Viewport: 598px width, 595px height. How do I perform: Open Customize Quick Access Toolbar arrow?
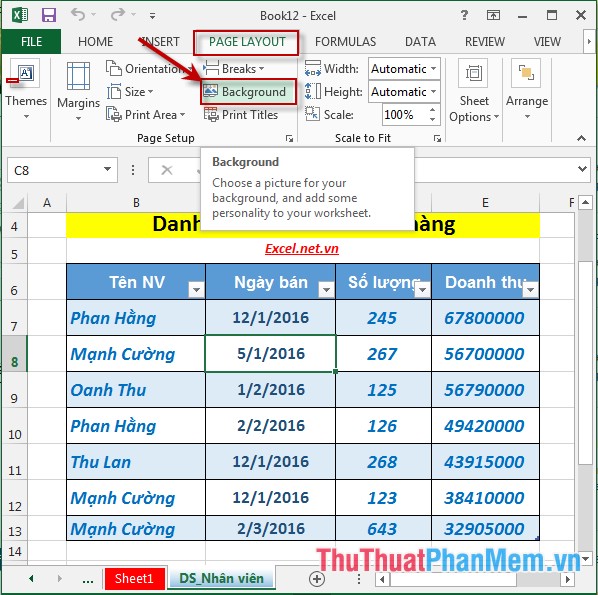click(152, 16)
